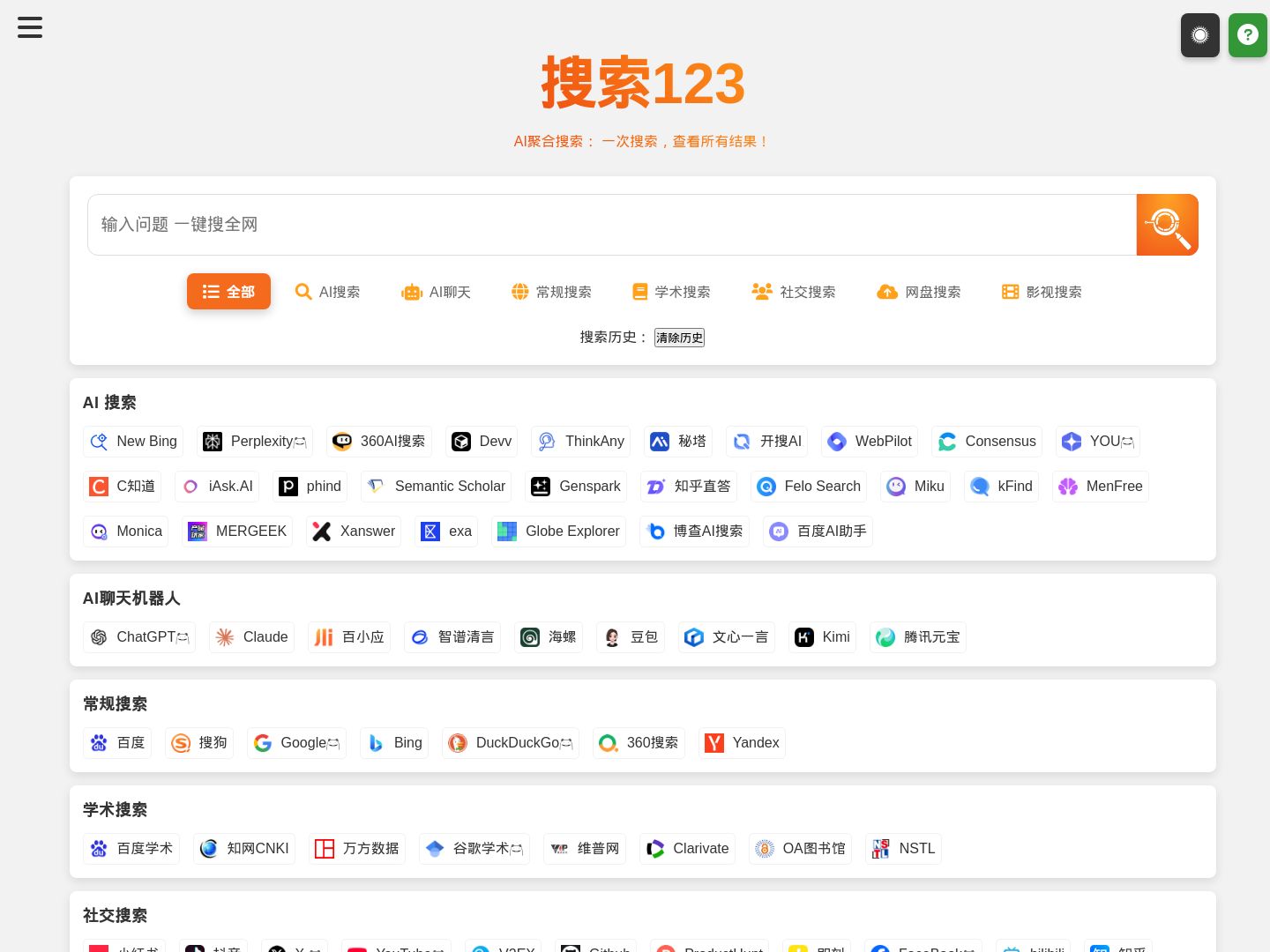Open 搜狗 search engine
Screen dimensions: 1270x952
click(199, 743)
